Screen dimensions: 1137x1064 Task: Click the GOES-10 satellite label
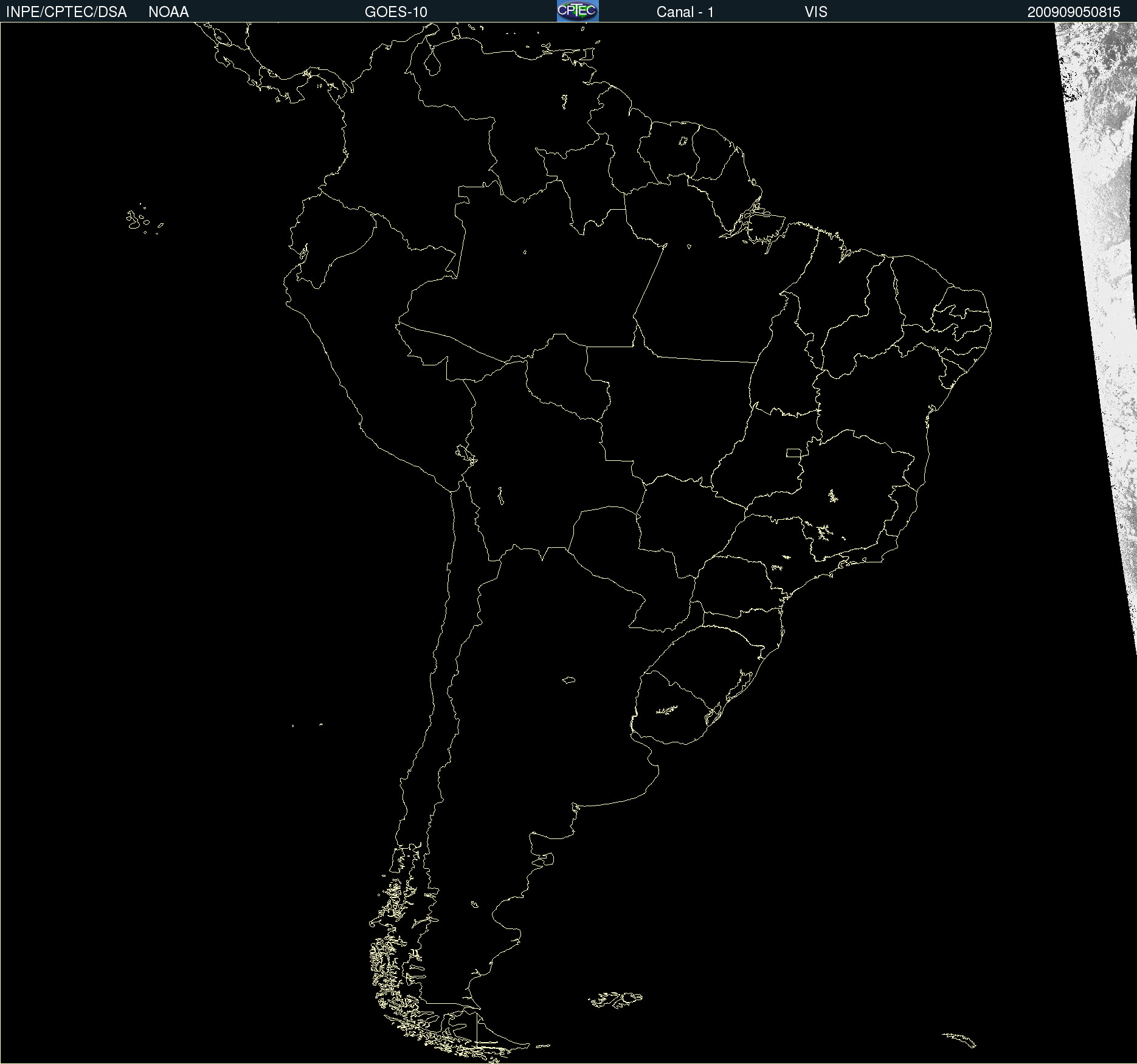396,12
